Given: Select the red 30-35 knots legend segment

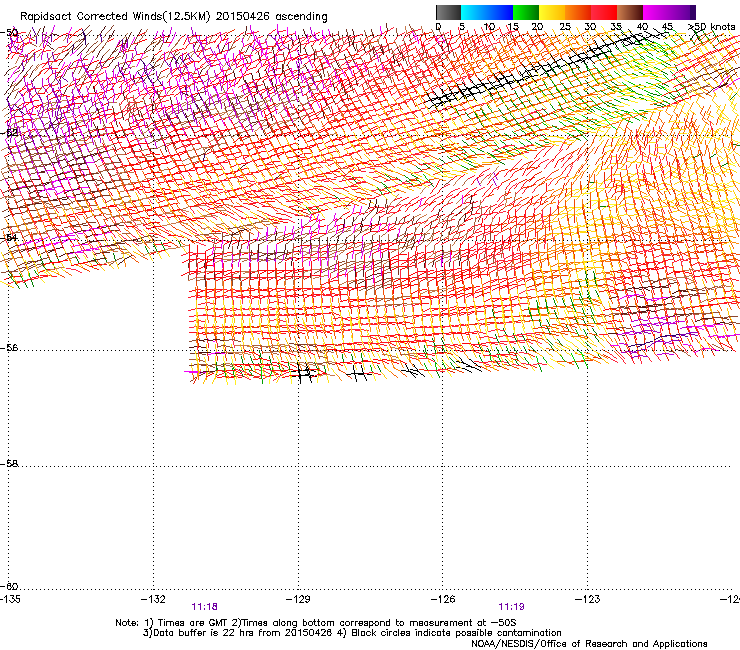Looking at the screenshot, I should tap(604, 12).
